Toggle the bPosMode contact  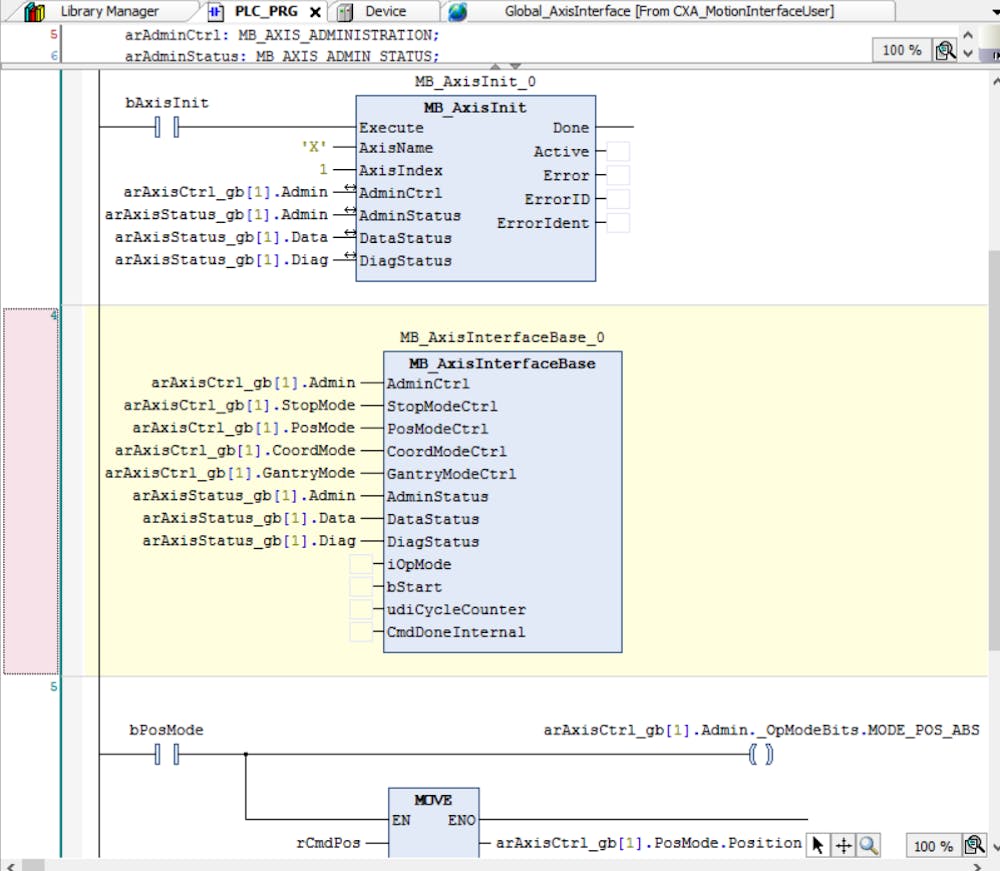[x=167, y=753]
